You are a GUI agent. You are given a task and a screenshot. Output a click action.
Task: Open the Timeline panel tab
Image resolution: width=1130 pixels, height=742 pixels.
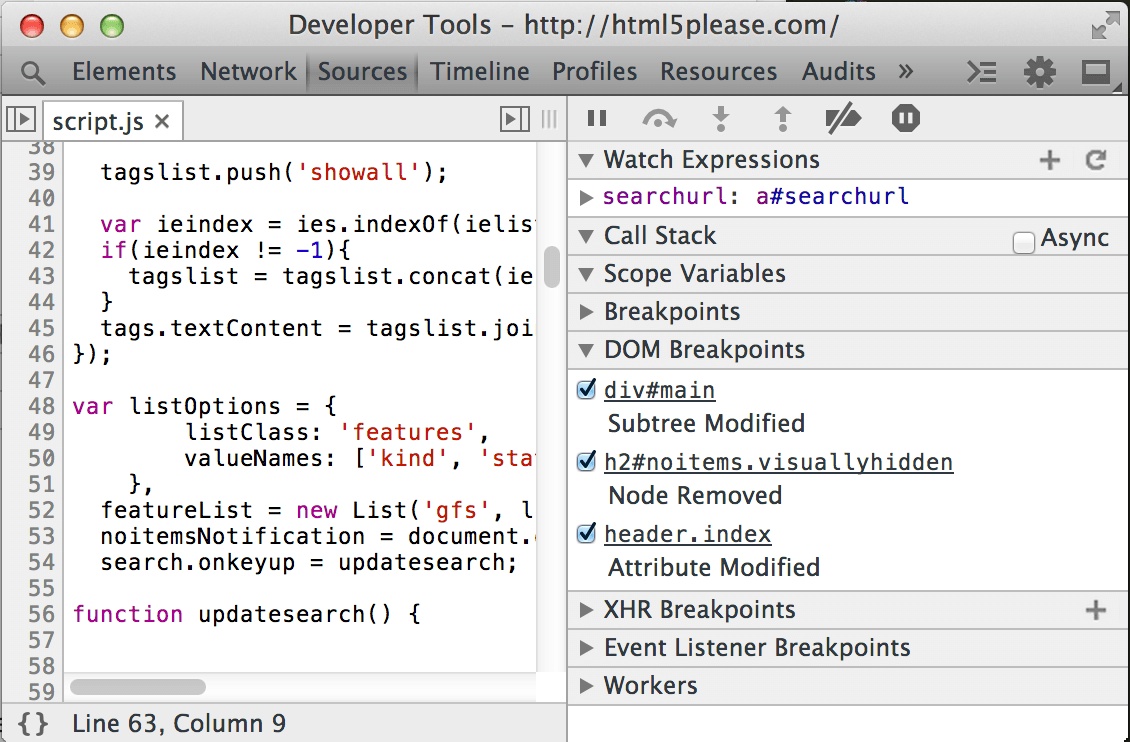(x=480, y=72)
